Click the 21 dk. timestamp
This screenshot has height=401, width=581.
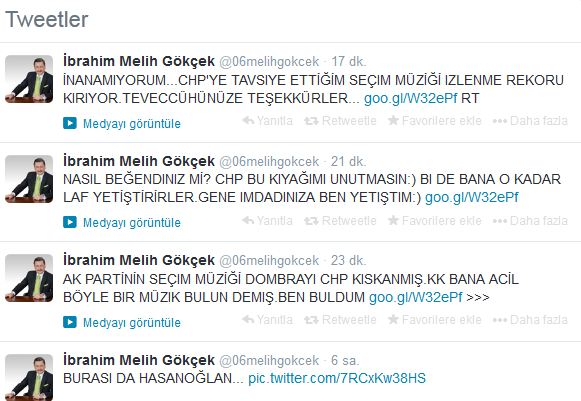pos(348,161)
